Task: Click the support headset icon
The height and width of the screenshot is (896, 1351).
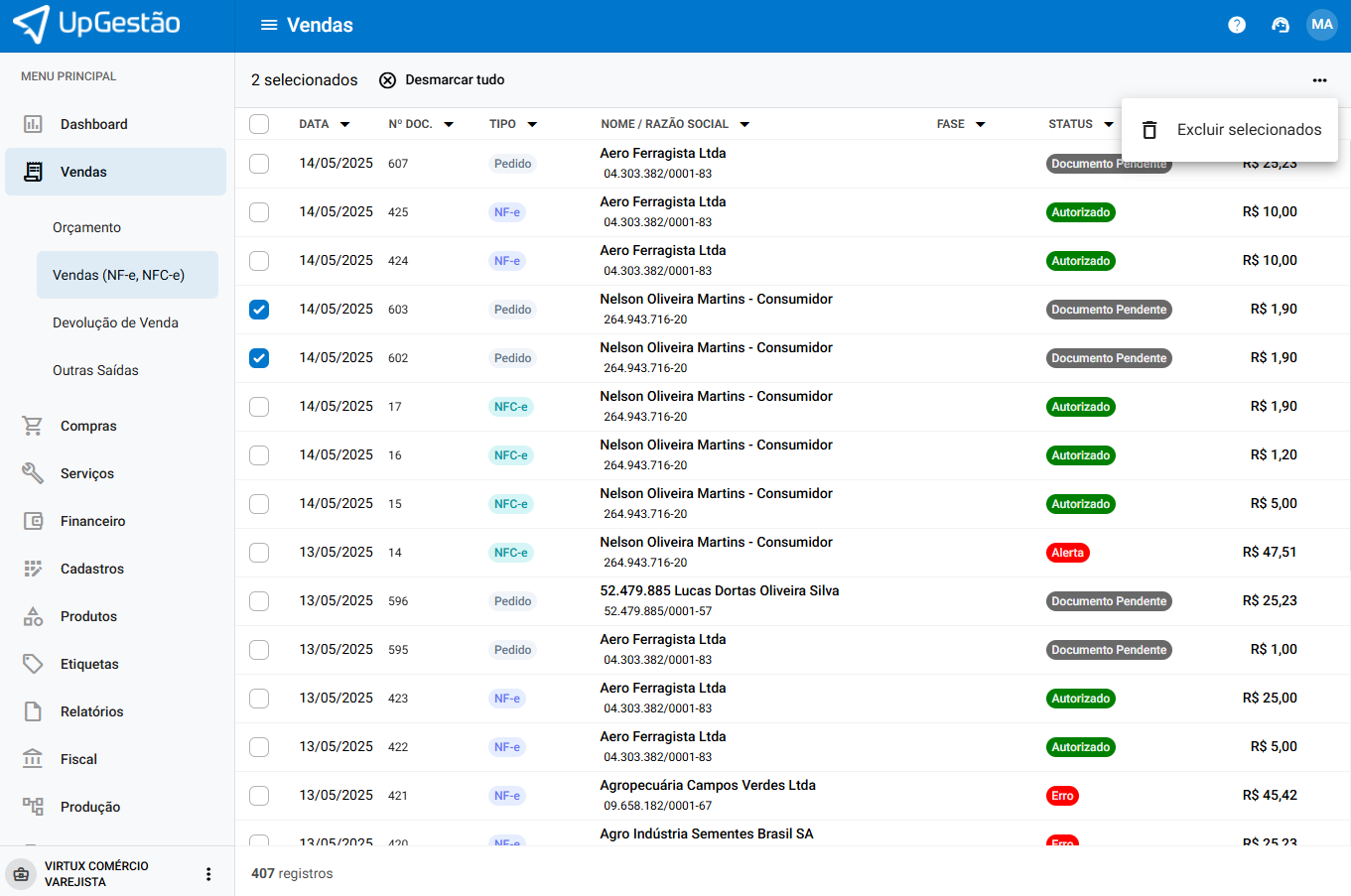Action: [1281, 25]
